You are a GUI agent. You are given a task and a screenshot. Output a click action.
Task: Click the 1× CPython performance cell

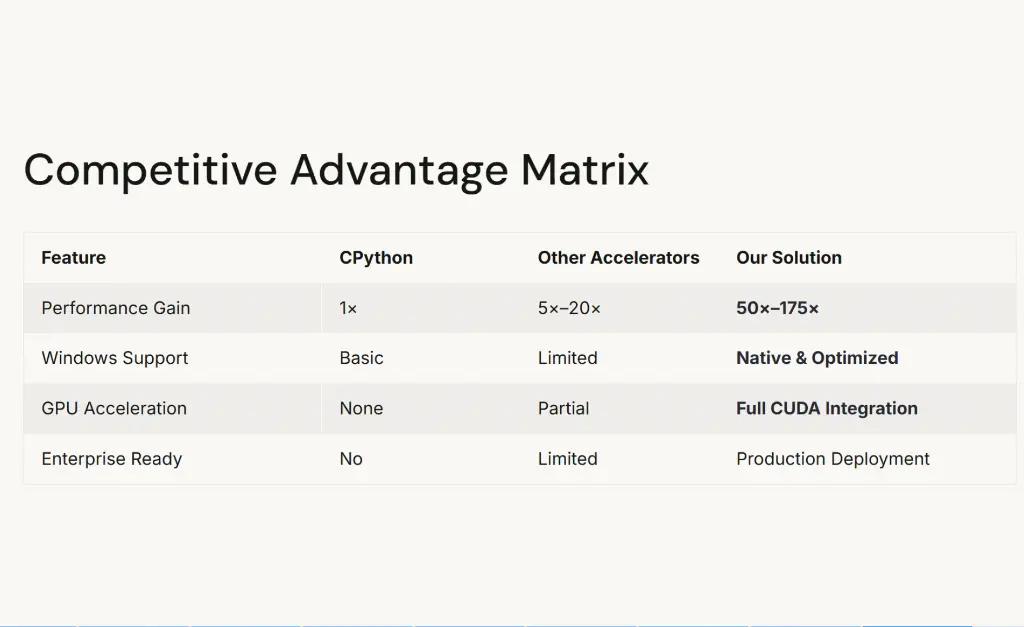click(x=348, y=308)
